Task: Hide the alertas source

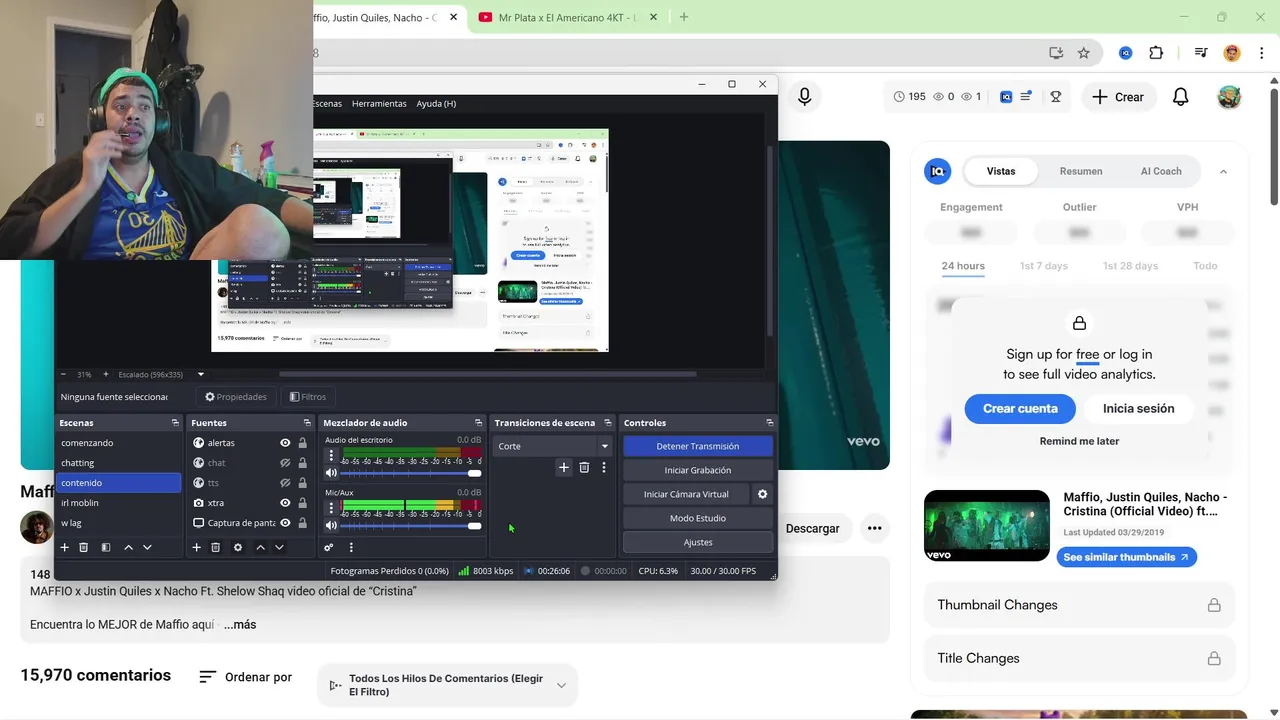Action: [x=285, y=443]
